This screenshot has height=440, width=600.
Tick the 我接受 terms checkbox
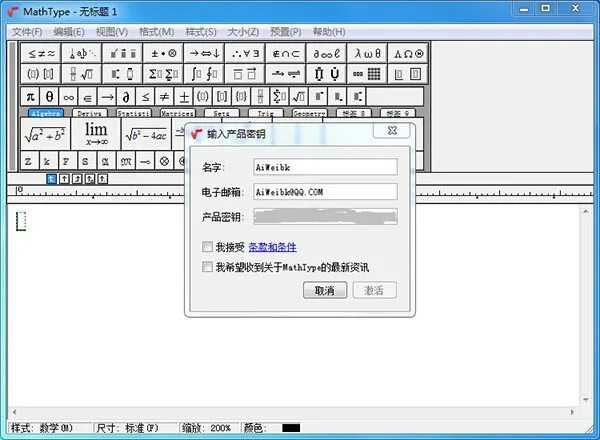pos(207,247)
